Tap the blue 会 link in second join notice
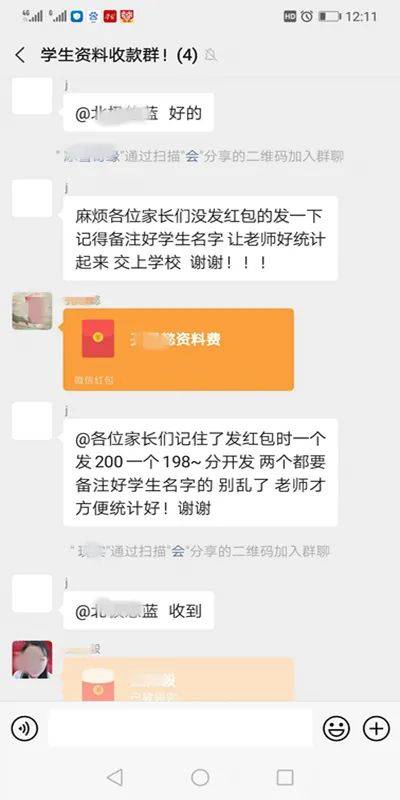 [x=177, y=551]
